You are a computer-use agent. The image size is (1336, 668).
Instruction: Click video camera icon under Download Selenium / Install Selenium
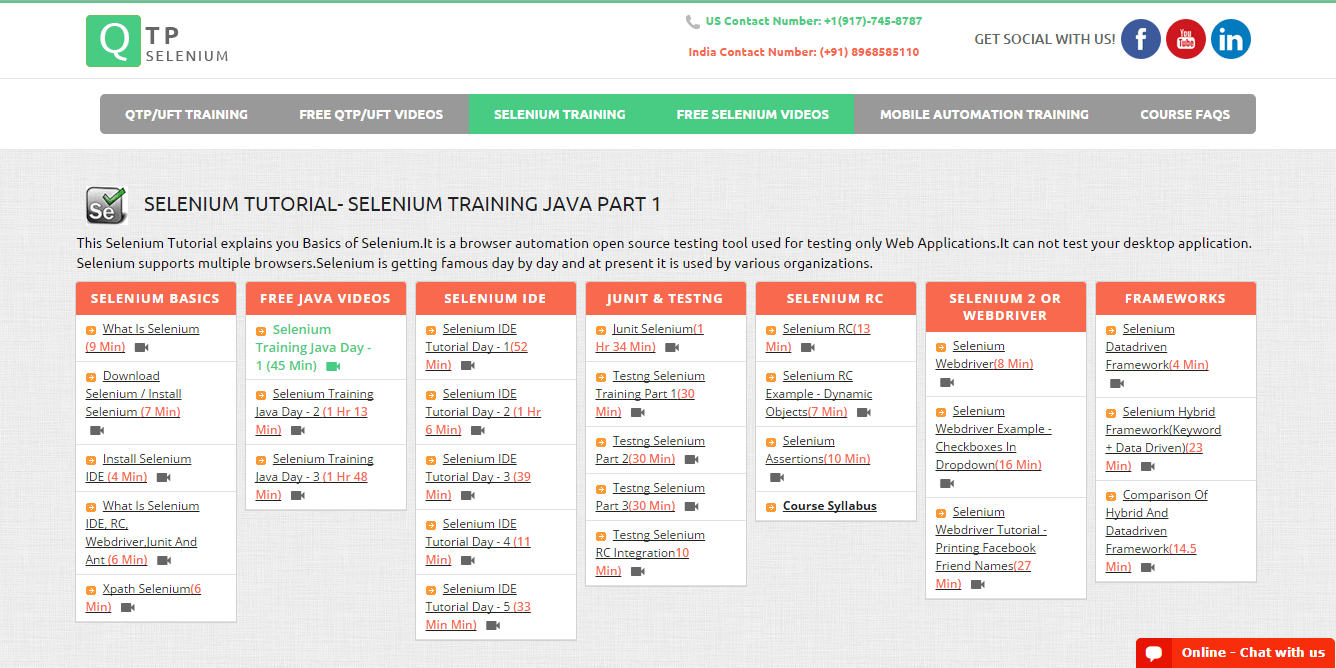pos(97,430)
